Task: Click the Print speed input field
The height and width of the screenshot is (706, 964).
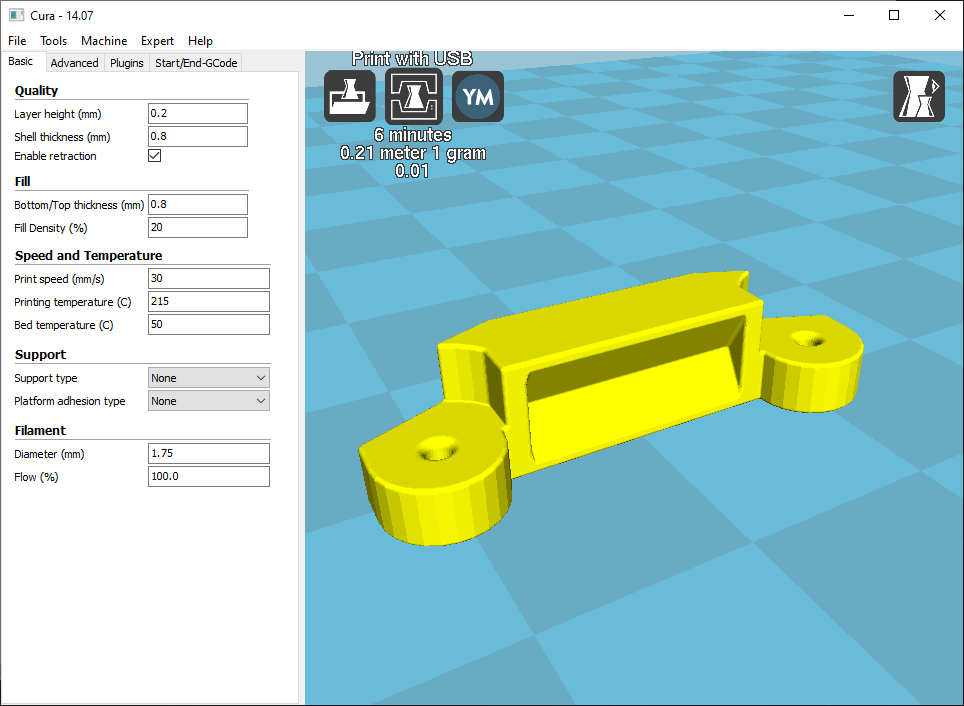Action: [208, 279]
